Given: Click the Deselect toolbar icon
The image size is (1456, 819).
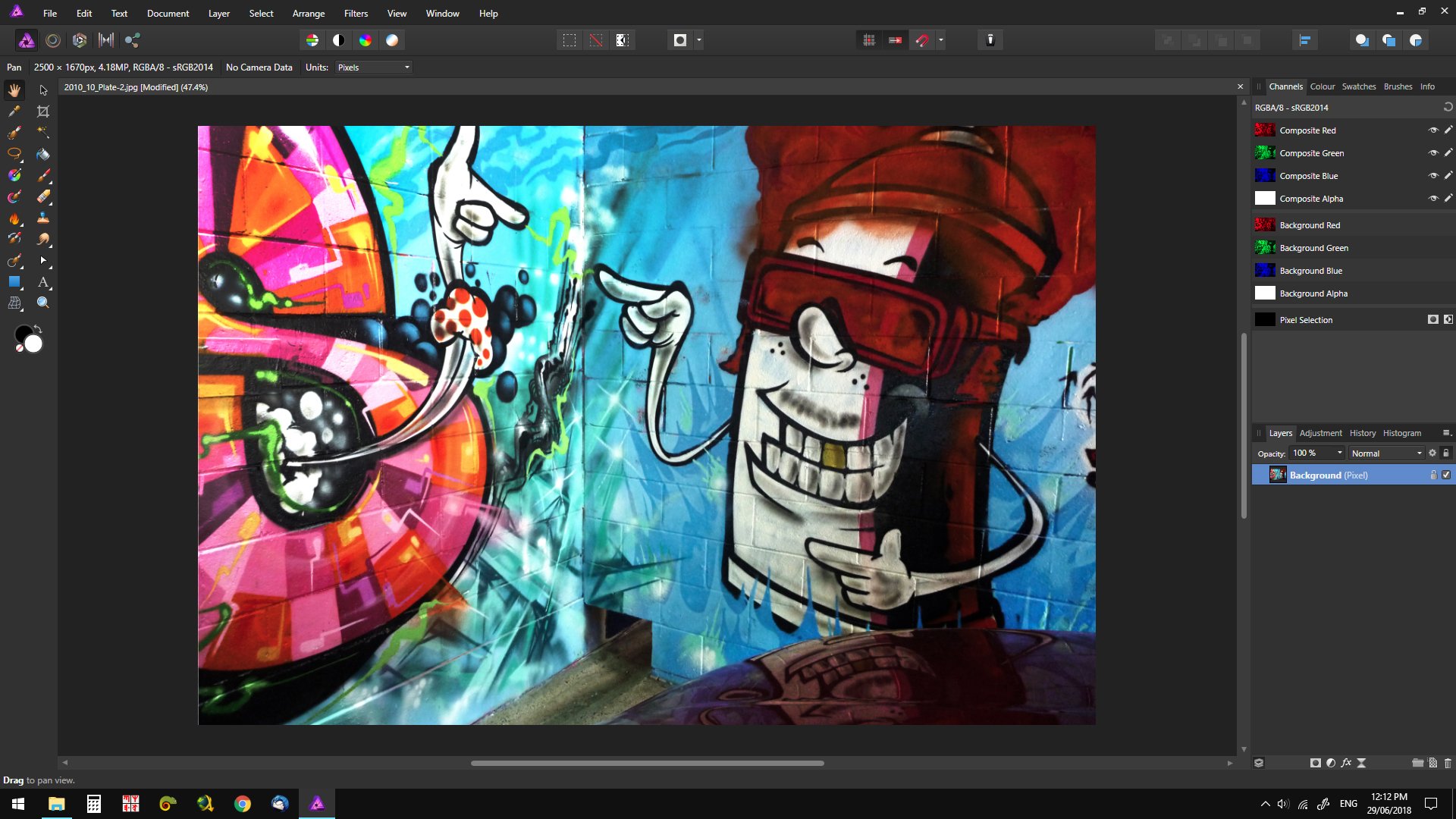Looking at the screenshot, I should pos(596,40).
